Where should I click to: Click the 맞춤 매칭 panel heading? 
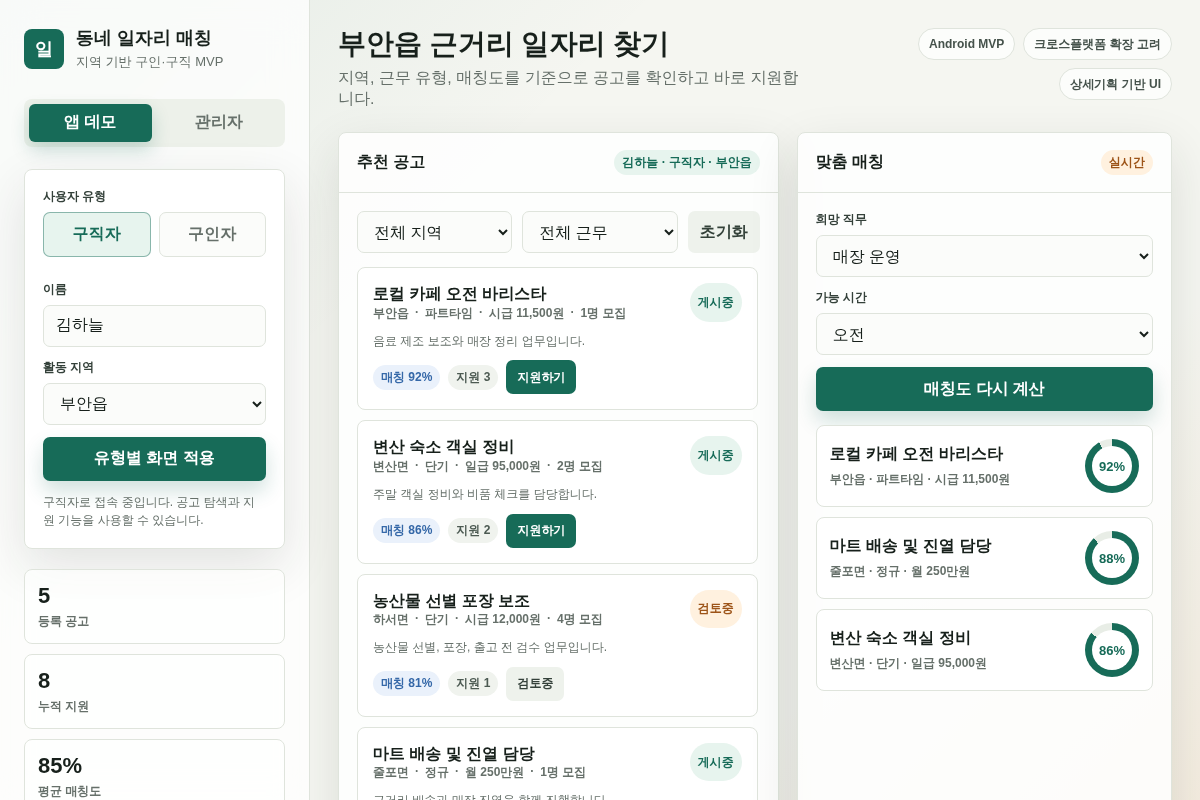pyautogui.click(x=850, y=162)
